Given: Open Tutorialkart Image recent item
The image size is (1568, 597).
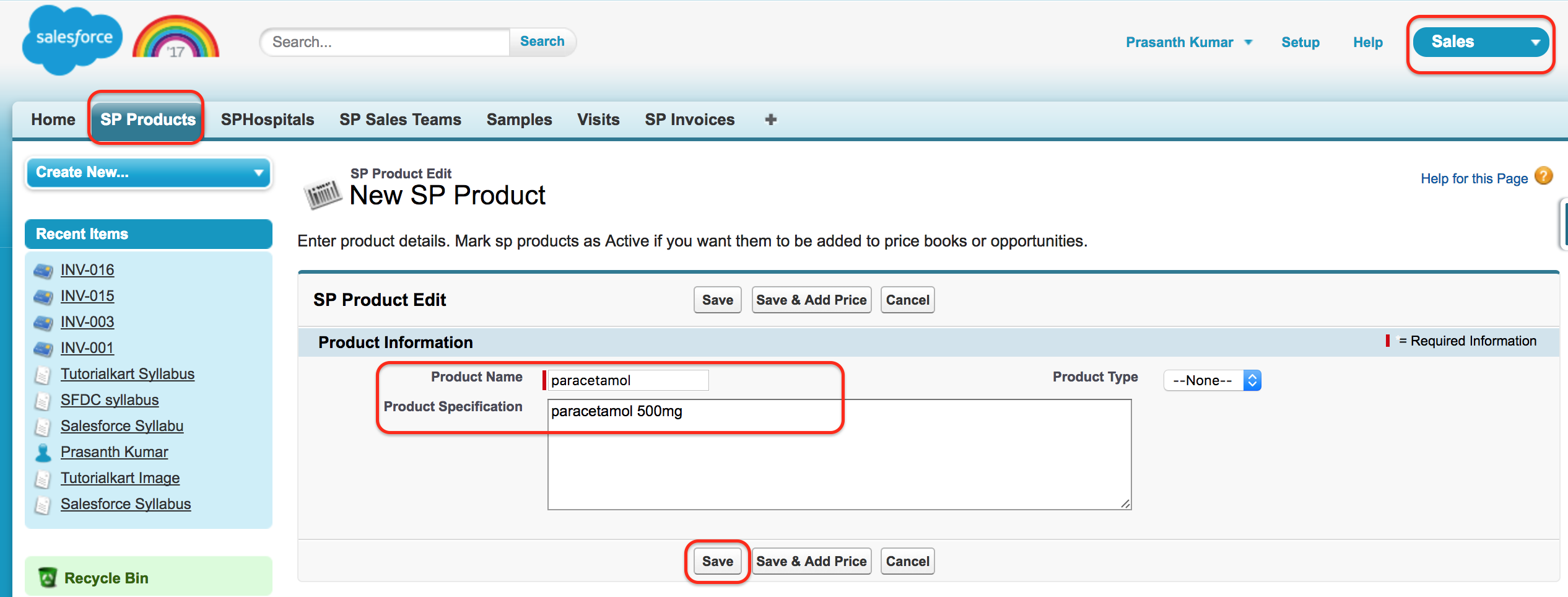Looking at the screenshot, I should click(x=120, y=478).
